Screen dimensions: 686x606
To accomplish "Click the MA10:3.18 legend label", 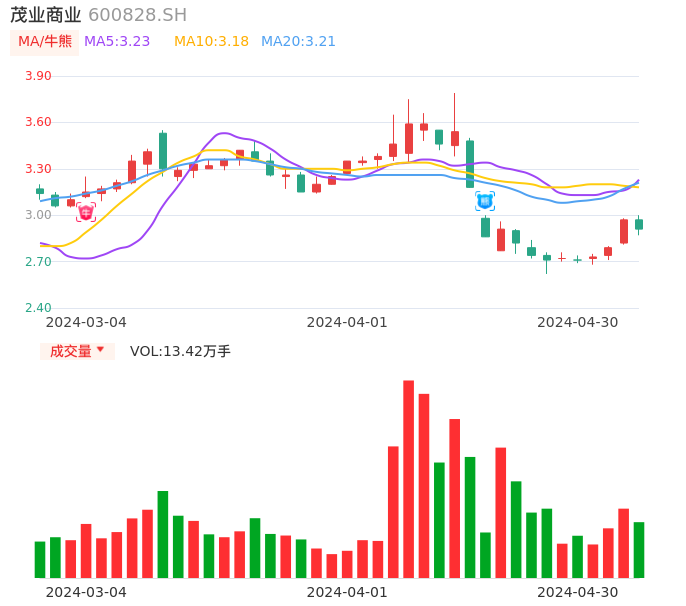I will point(211,42).
